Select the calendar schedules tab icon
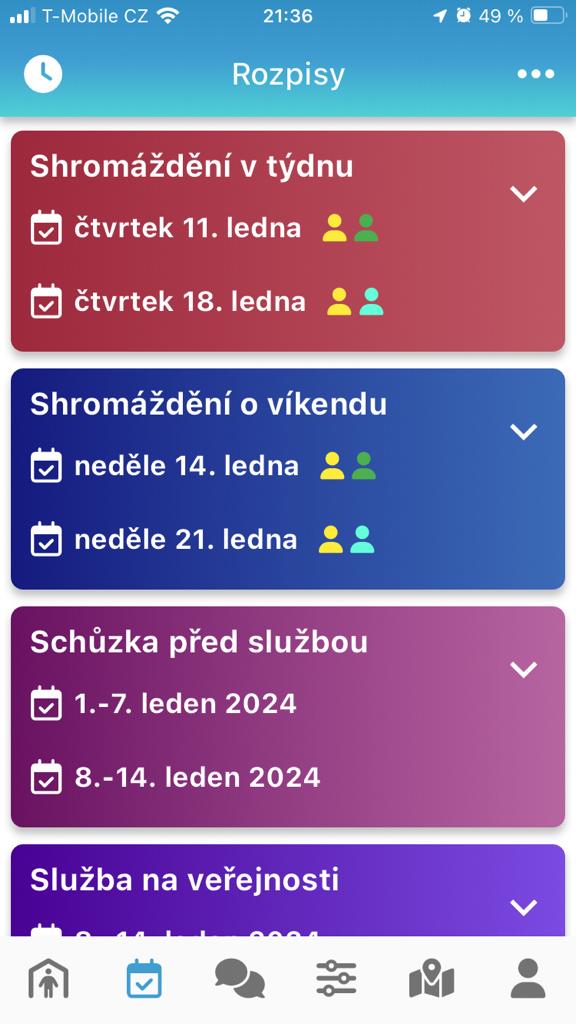The width and height of the screenshot is (576, 1024). [x=144, y=978]
